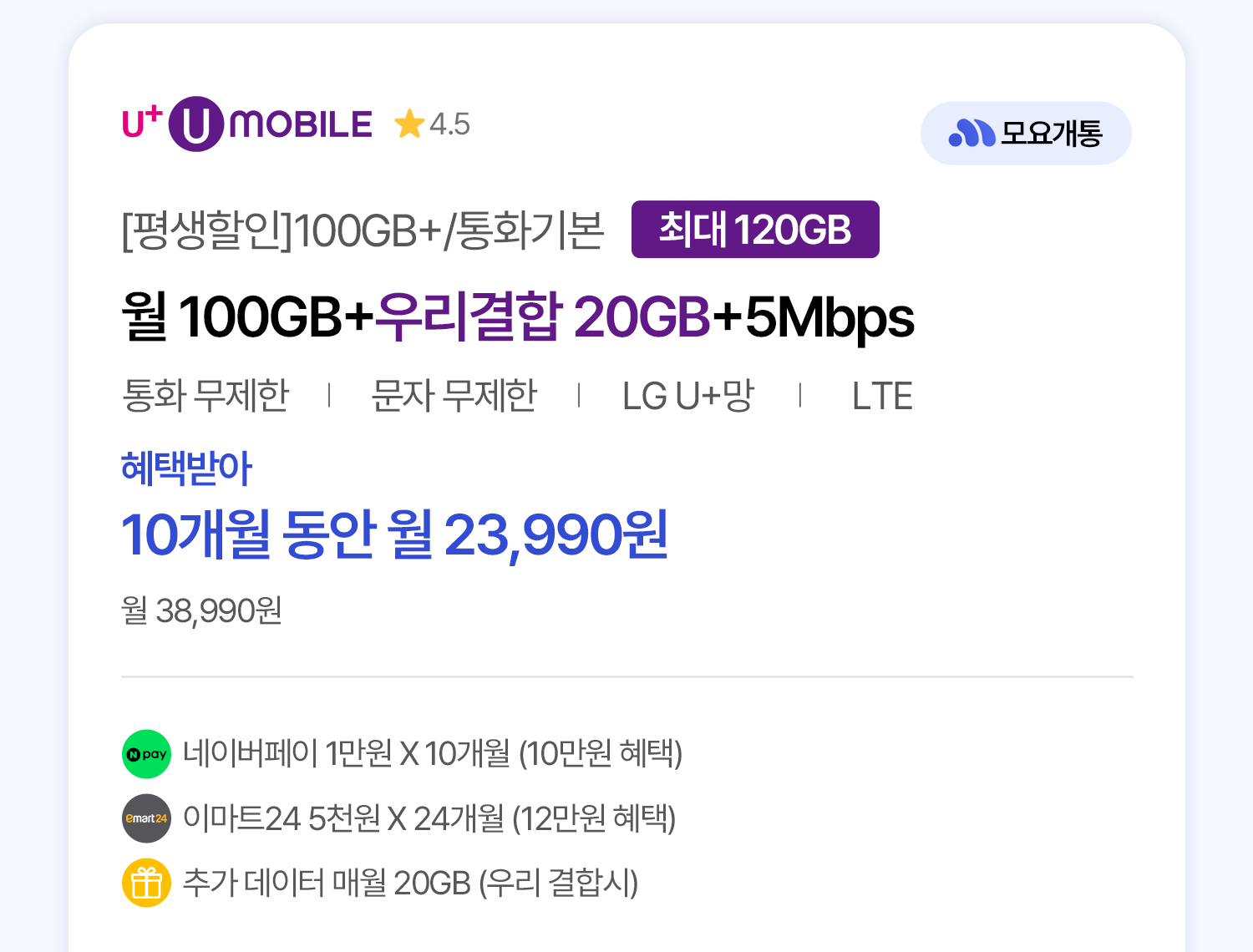Click the LTE network type label

point(882,396)
